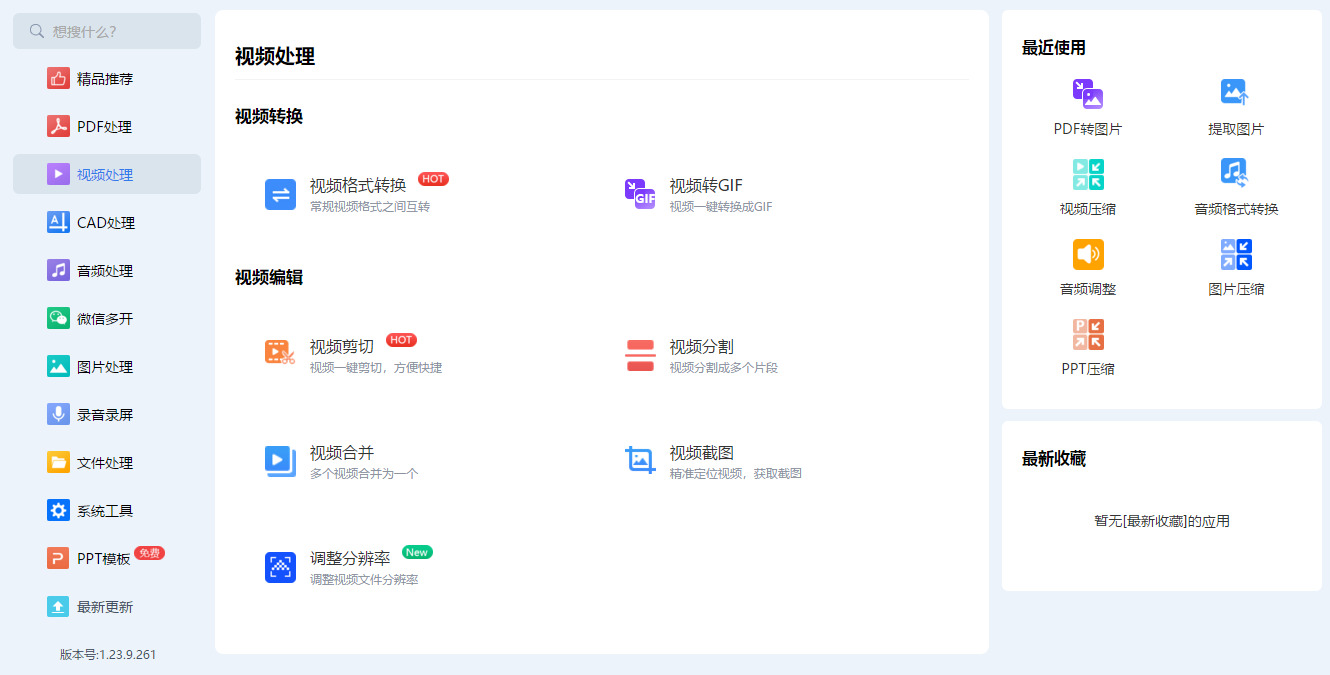Click the 免费 badge on PPT模板
Image resolution: width=1330 pixels, height=675 pixels.
click(150, 553)
